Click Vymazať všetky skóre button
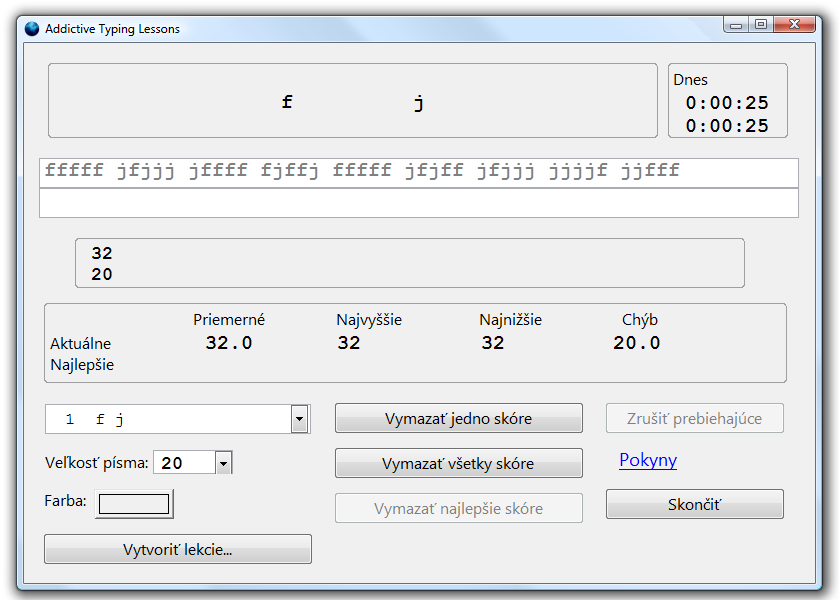839x600 pixels. tap(459, 463)
